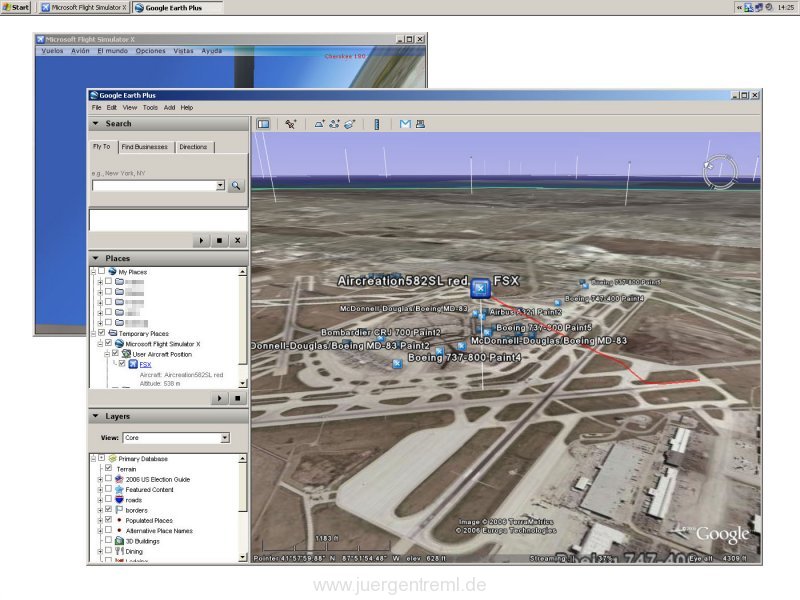The image size is (800, 600).
Task: Disable the borders layer checkbox
Action: coord(108,509)
